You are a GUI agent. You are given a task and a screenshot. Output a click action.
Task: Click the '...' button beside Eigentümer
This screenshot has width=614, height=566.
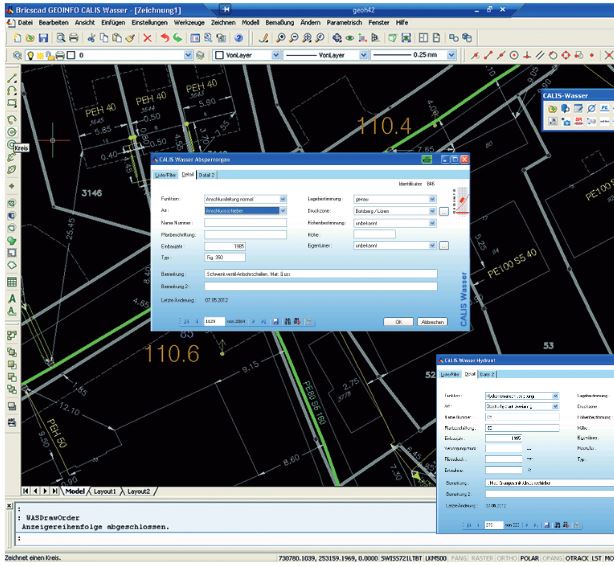coord(444,246)
